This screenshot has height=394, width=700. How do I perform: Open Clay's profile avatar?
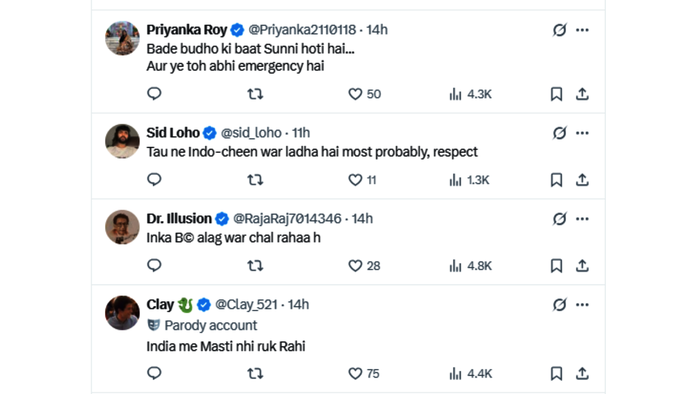pos(122,313)
